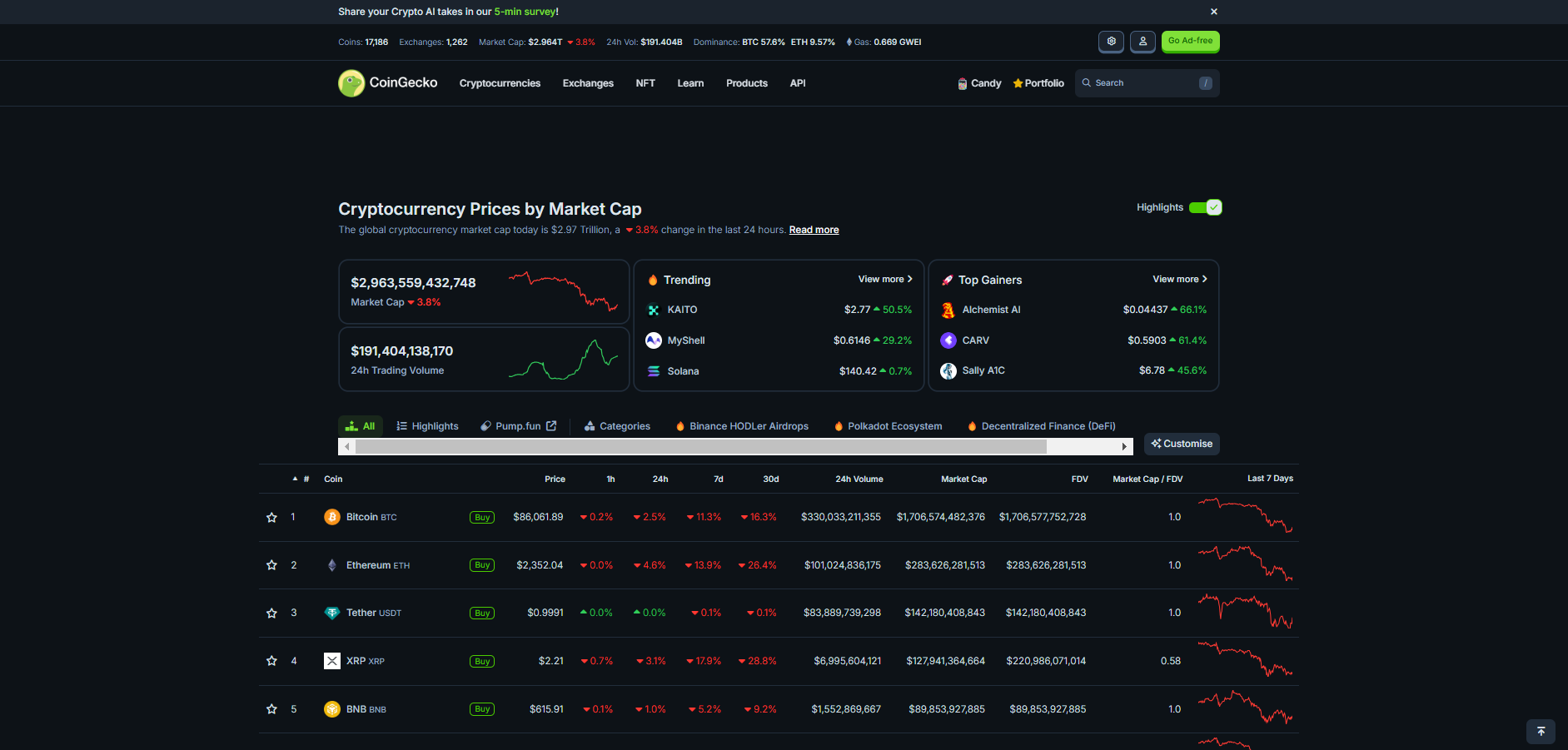This screenshot has width=1568, height=750.
Task: Open the Cryptocurrencies nav dropdown
Action: pyautogui.click(x=500, y=83)
